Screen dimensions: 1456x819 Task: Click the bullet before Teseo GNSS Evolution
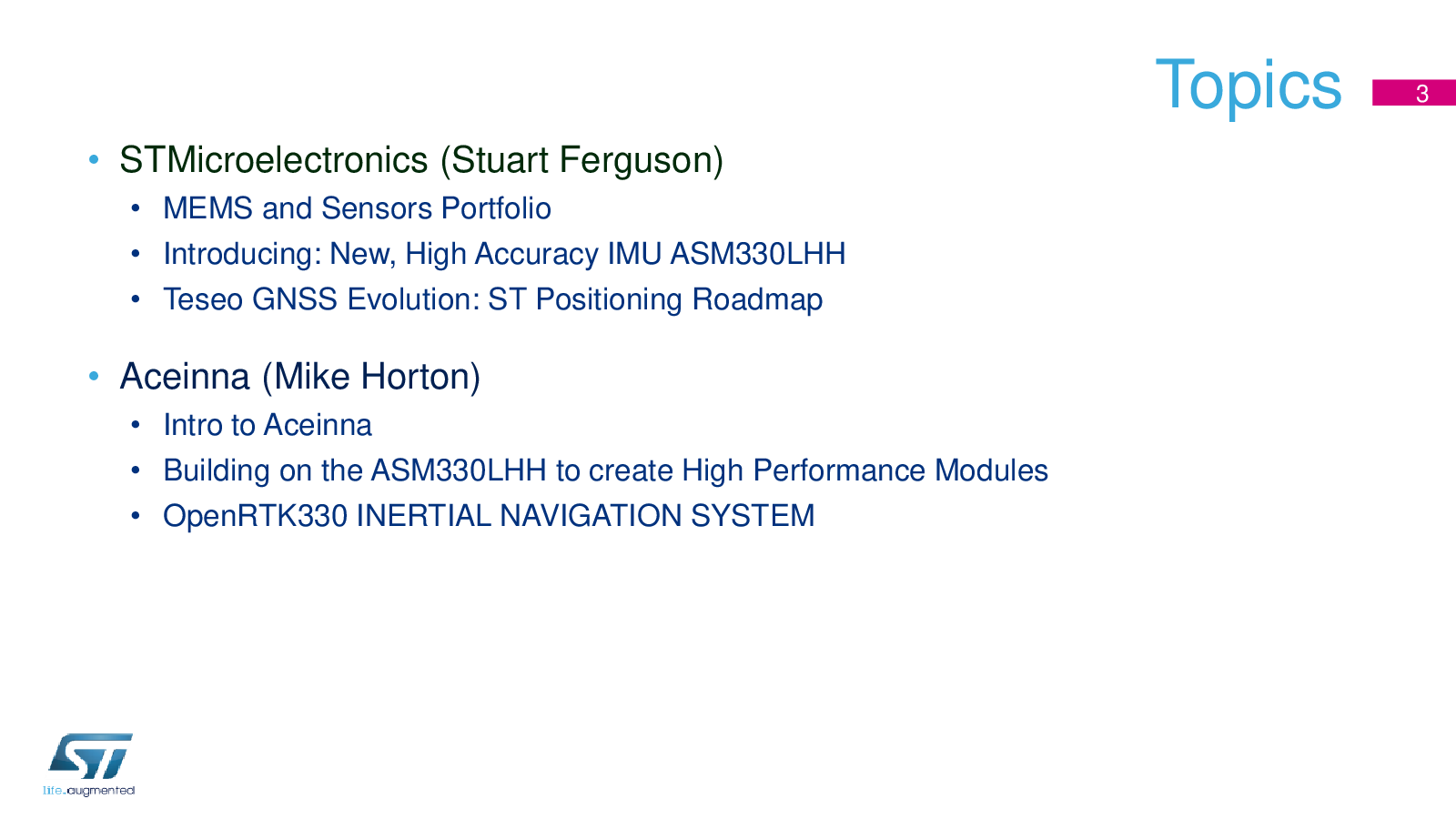tap(136, 299)
